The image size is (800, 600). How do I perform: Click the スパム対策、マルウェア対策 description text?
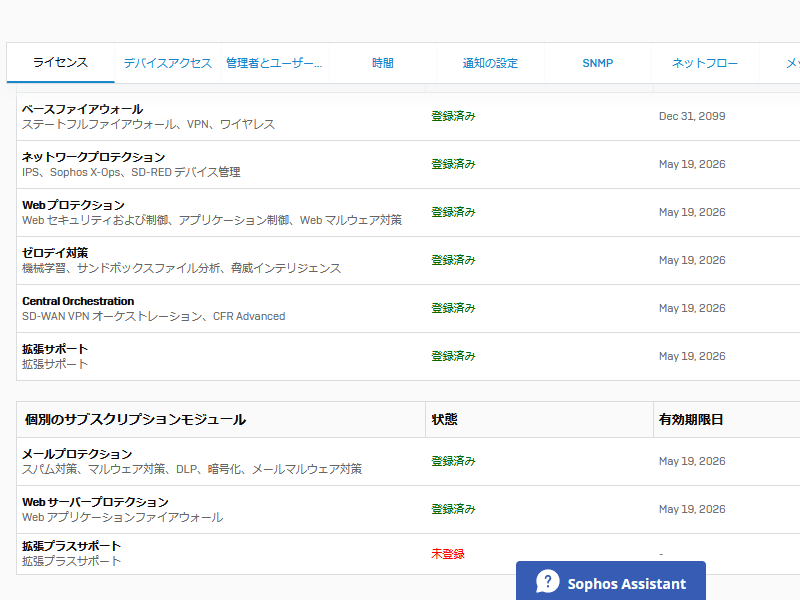[192, 469]
